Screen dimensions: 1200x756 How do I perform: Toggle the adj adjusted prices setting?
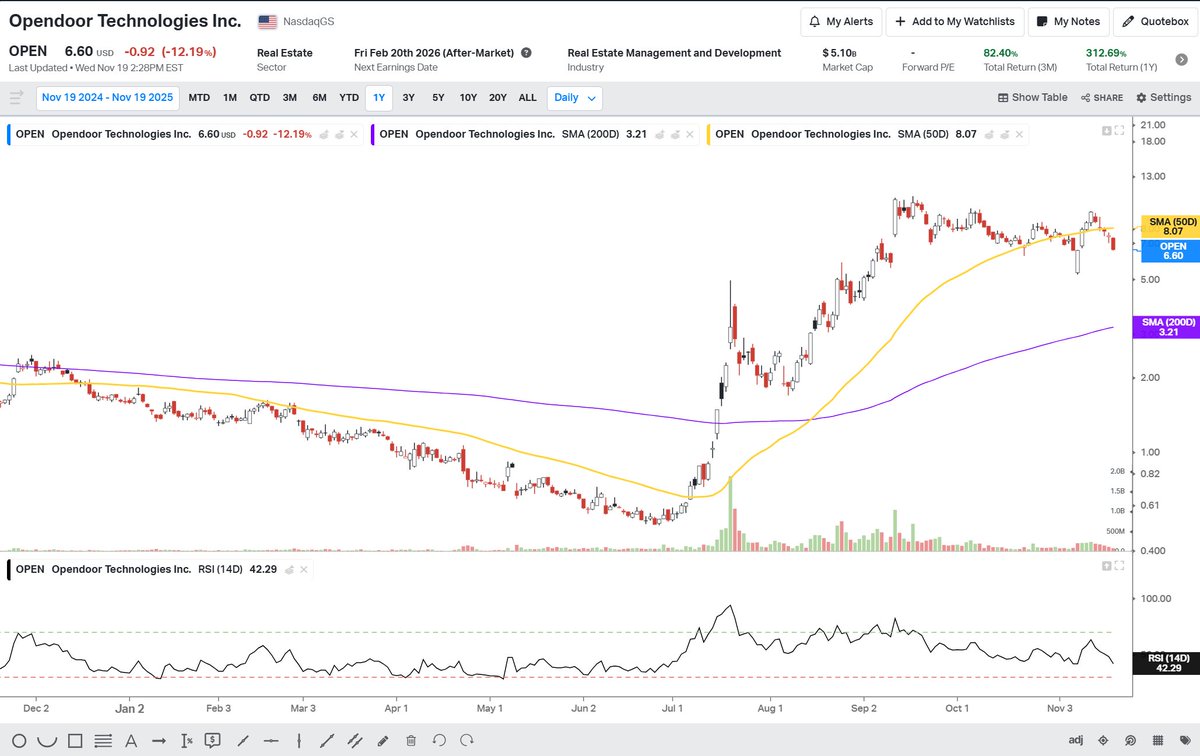tap(1076, 740)
